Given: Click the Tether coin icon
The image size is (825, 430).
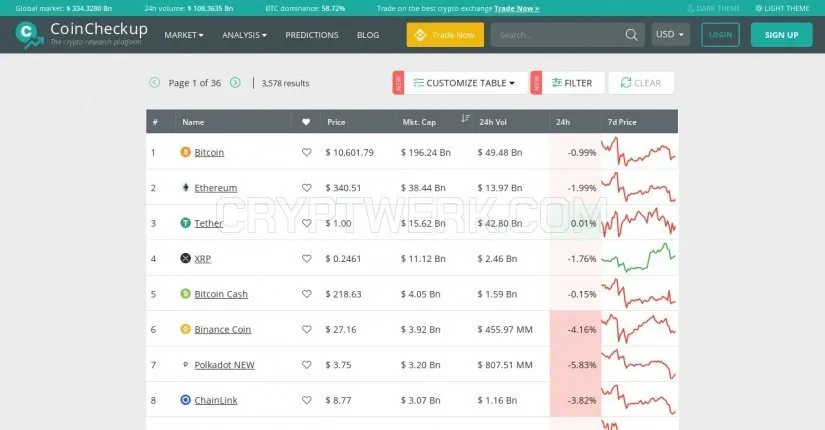Looking at the screenshot, I should 185,223.
